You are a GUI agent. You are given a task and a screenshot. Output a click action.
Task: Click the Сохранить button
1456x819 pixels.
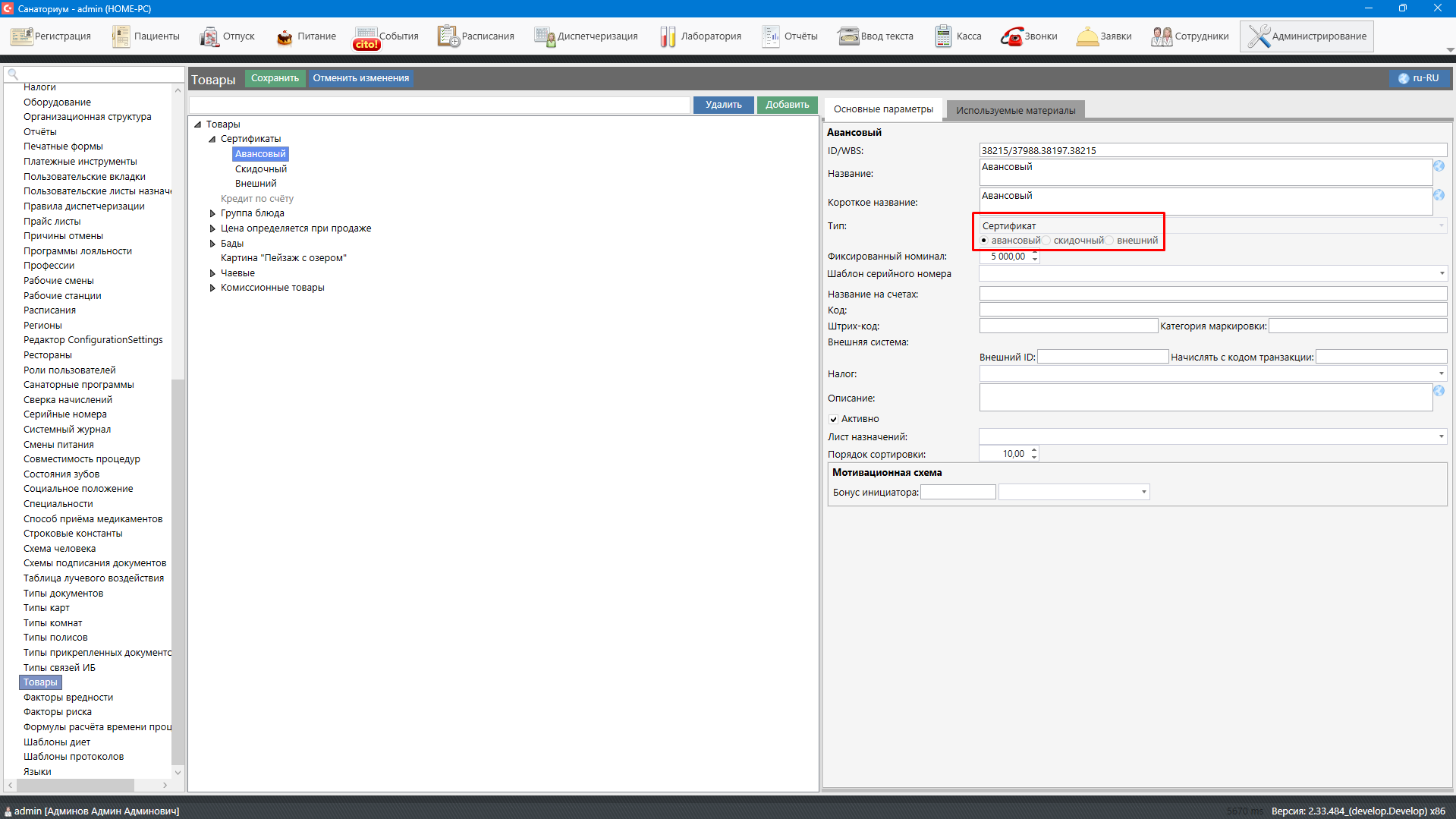click(x=275, y=78)
